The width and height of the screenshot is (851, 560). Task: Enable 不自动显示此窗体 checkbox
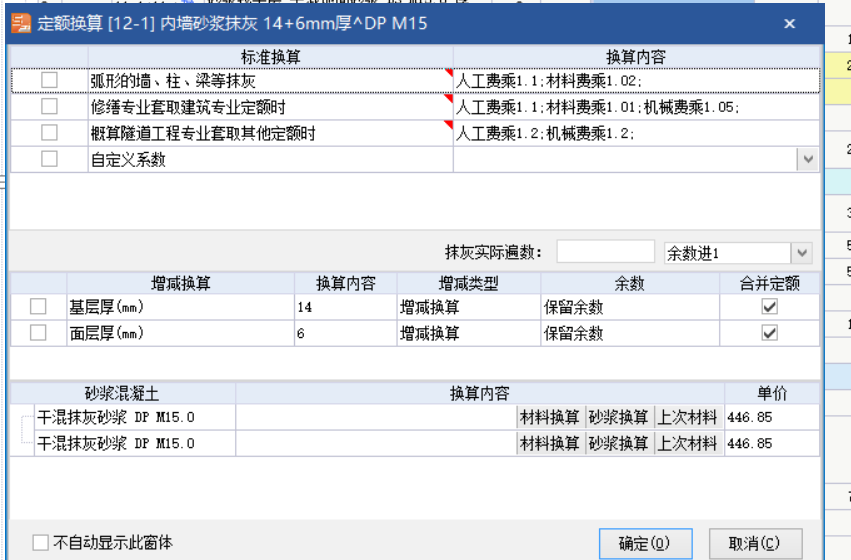41,542
